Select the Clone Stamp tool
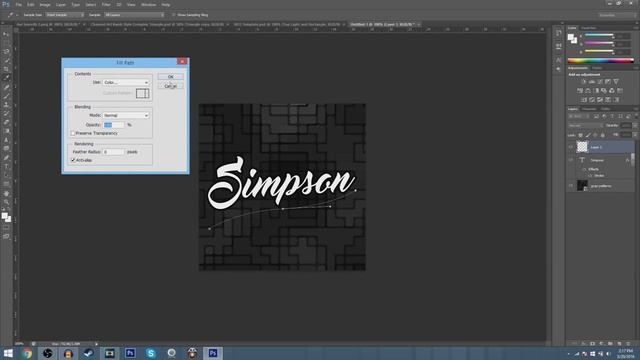Image resolution: width=640 pixels, height=360 pixels. [7, 105]
